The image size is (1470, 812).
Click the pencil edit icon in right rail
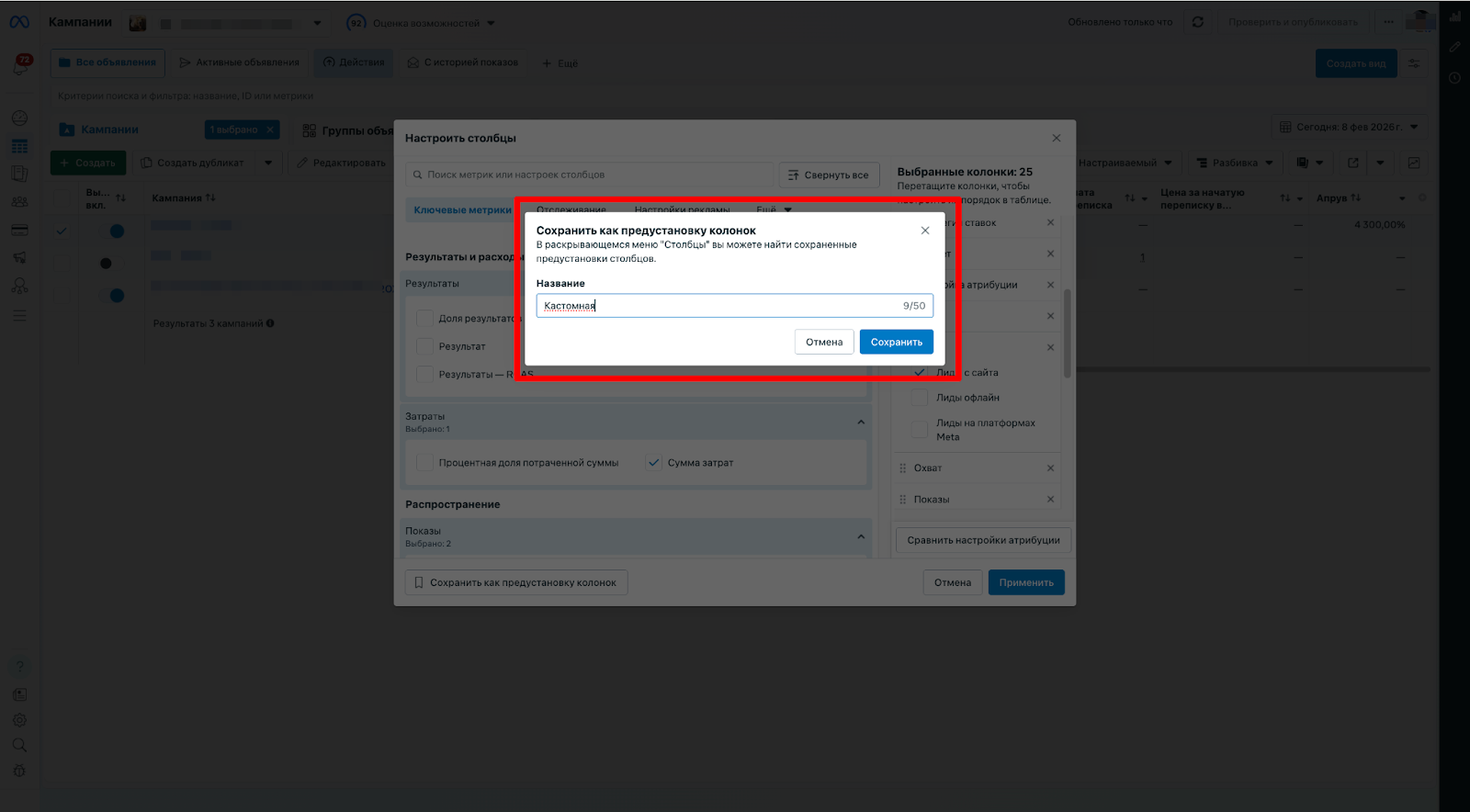click(1454, 47)
